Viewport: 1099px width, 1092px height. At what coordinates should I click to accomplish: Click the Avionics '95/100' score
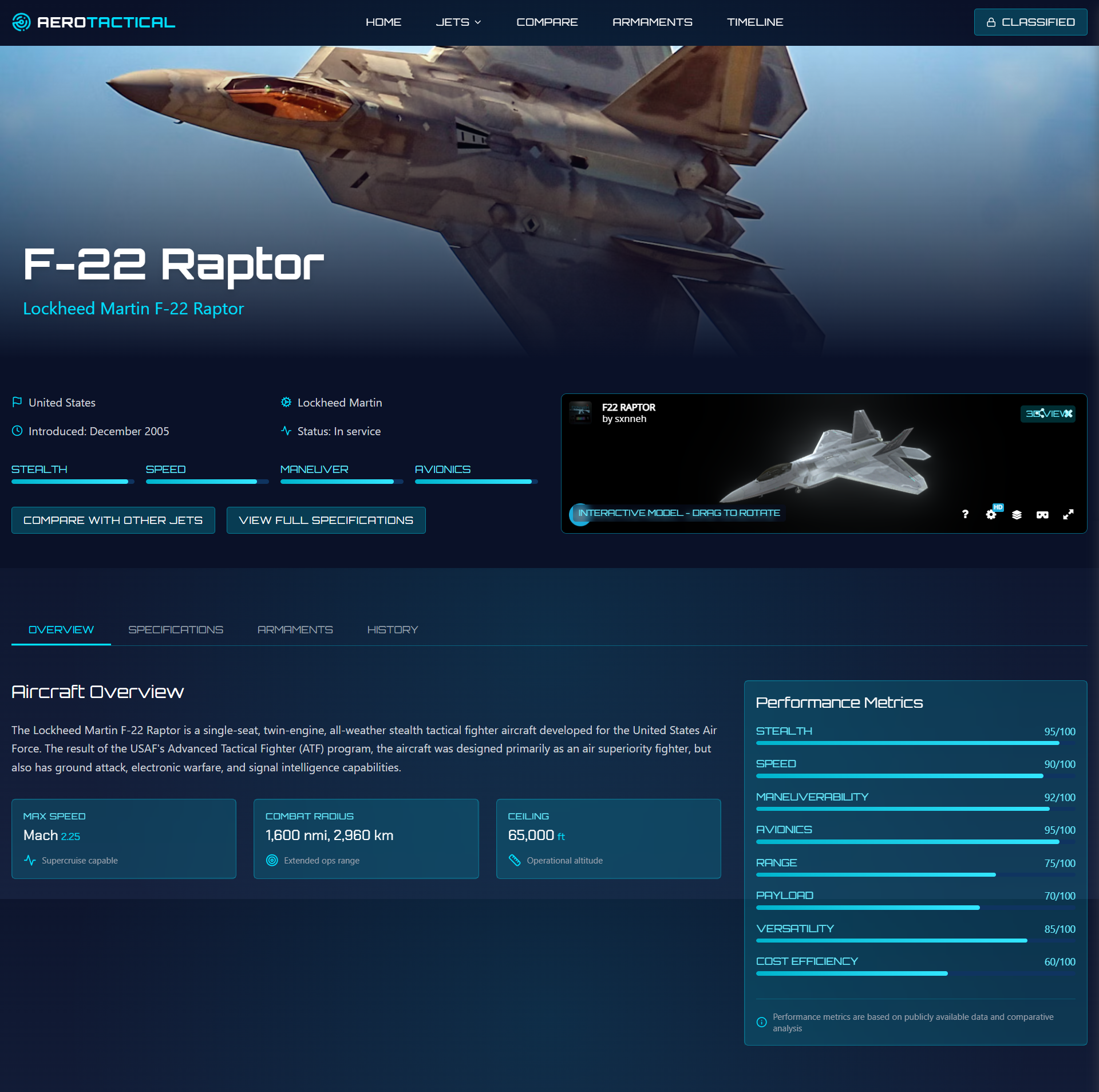(1060, 830)
